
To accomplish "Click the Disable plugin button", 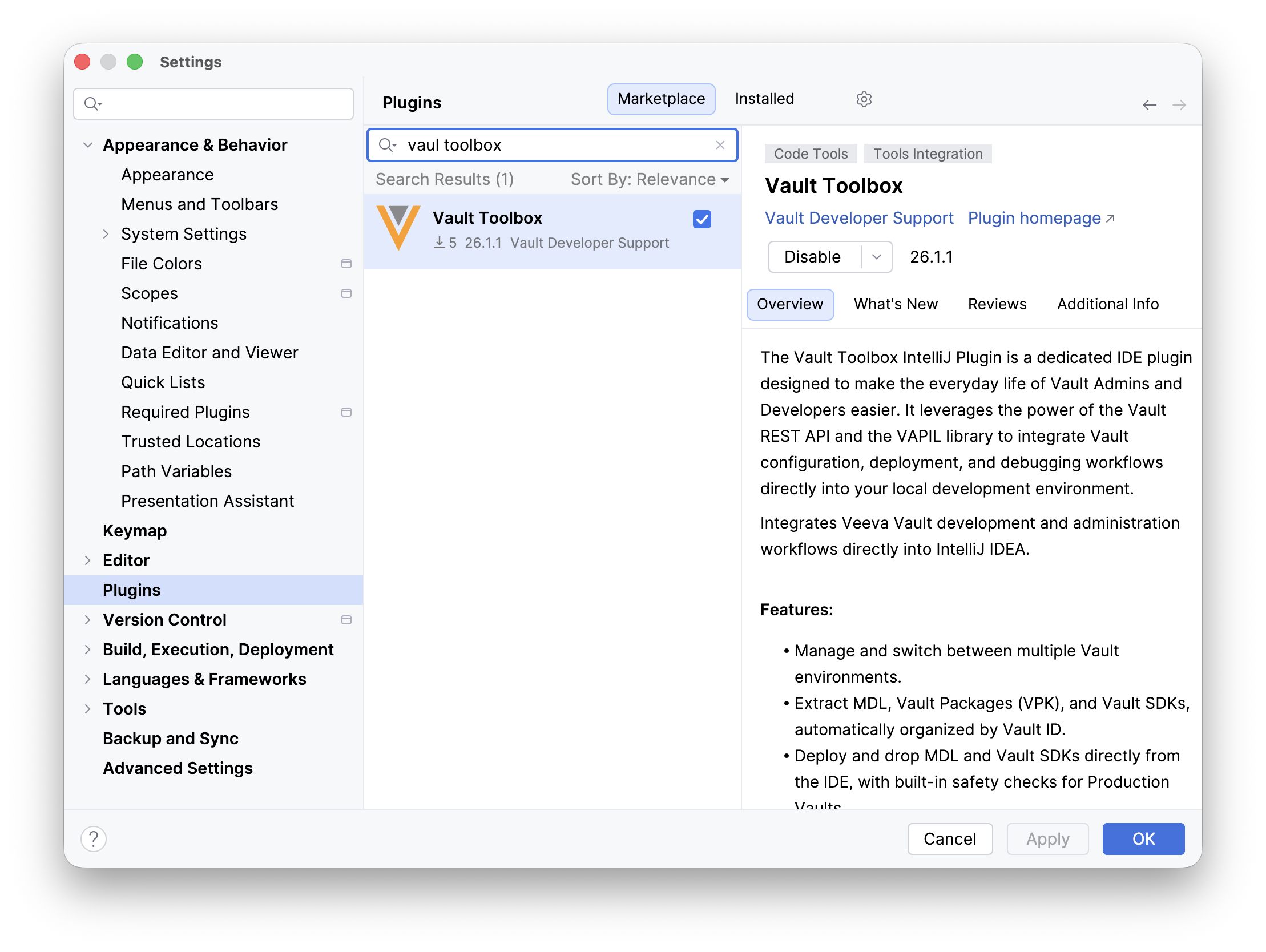I will pyautogui.click(x=814, y=257).
